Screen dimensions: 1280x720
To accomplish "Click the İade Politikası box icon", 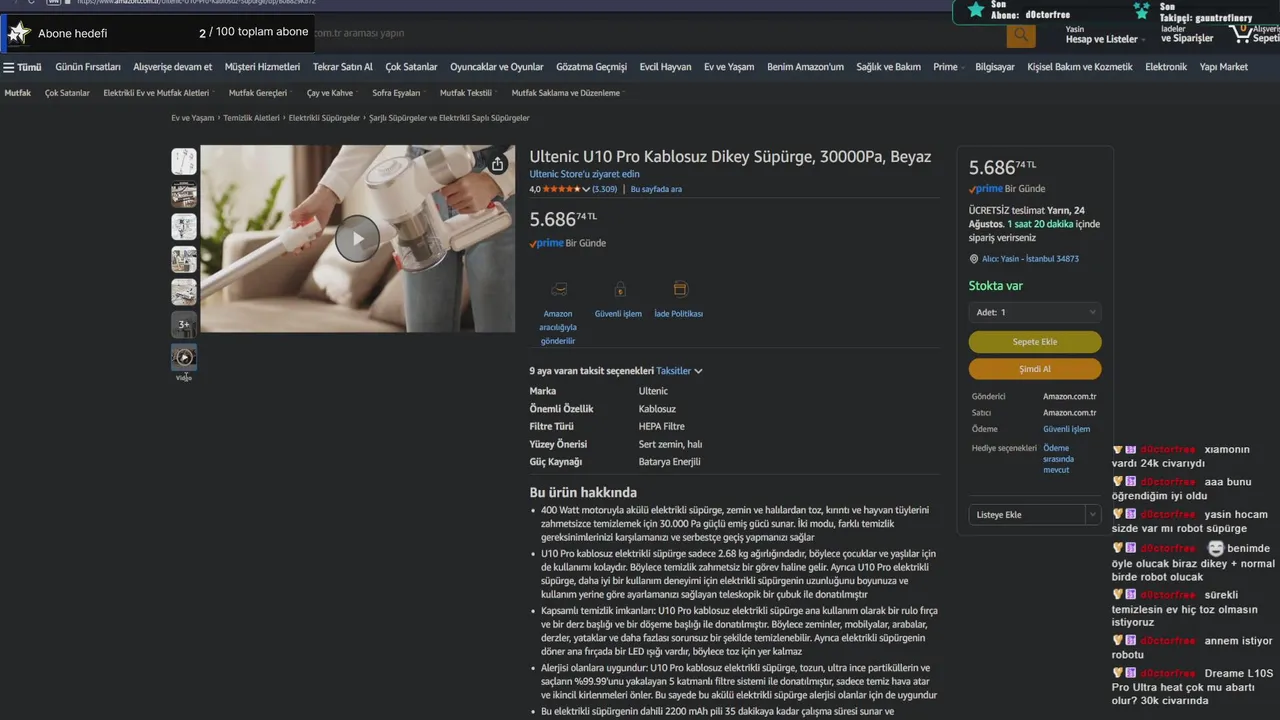I will click(x=680, y=289).
